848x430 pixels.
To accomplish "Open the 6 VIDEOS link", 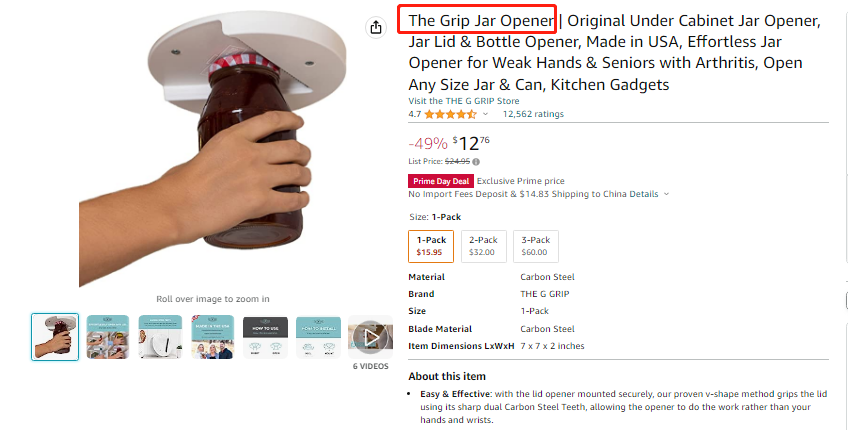I will point(370,366).
